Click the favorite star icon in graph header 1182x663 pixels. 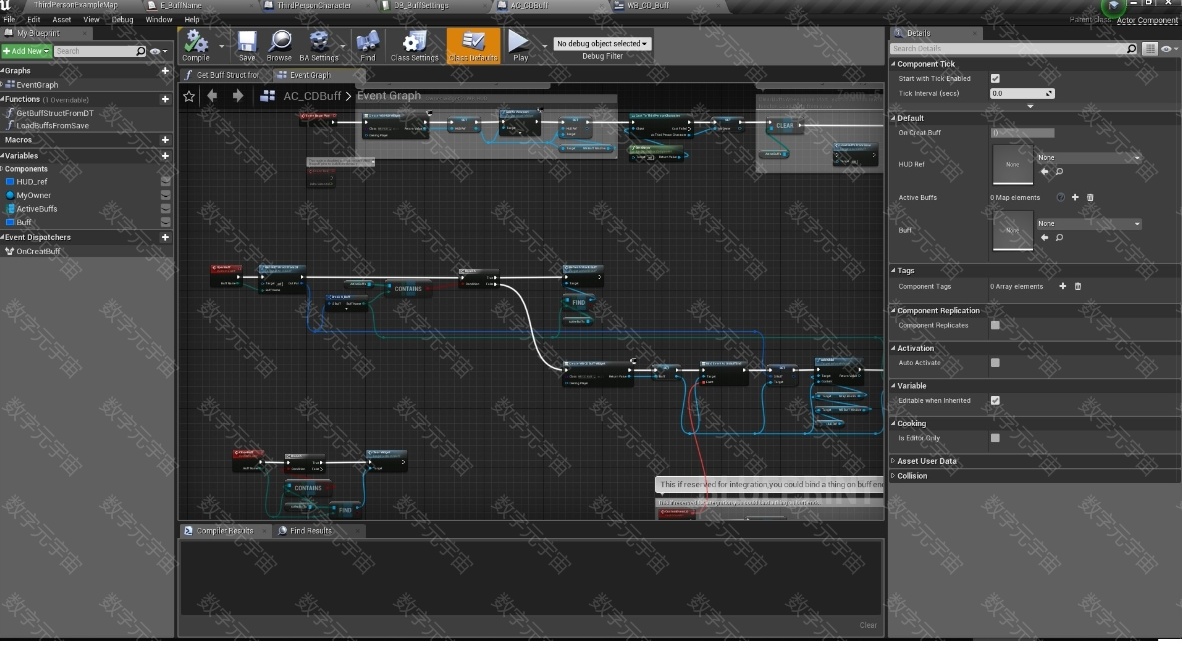pyautogui.click(x=189, y=96)
